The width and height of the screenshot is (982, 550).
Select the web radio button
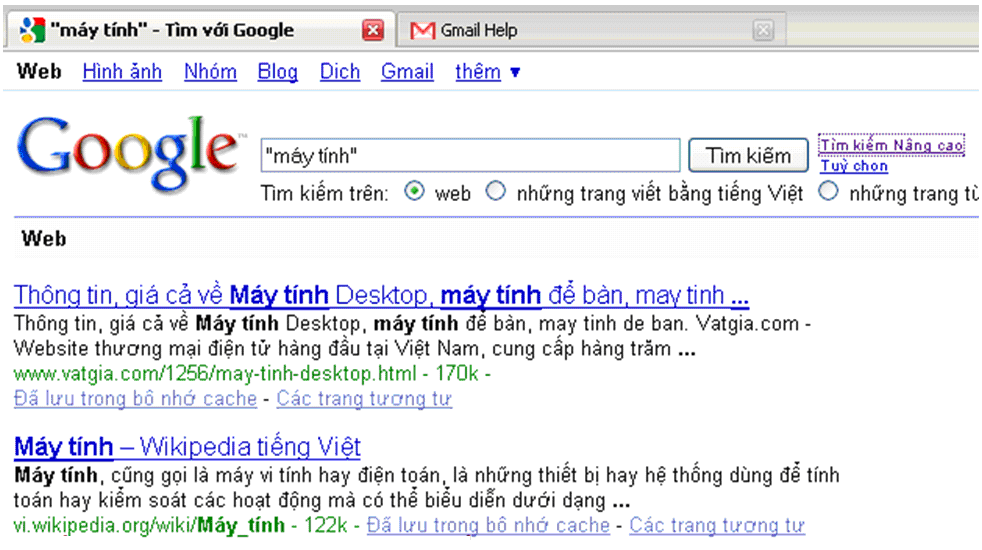point(414,191)
